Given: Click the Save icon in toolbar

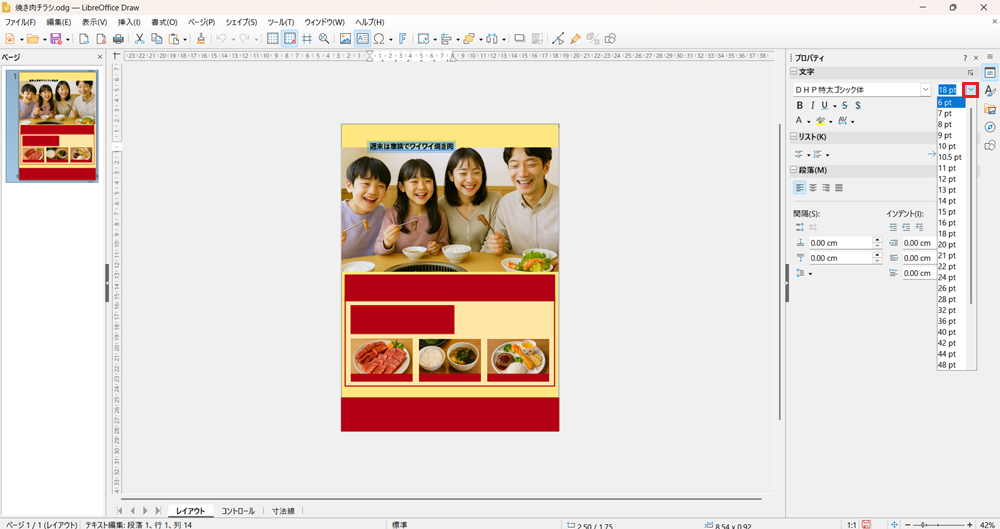Looking at the screenshot, I should (56, 39).
